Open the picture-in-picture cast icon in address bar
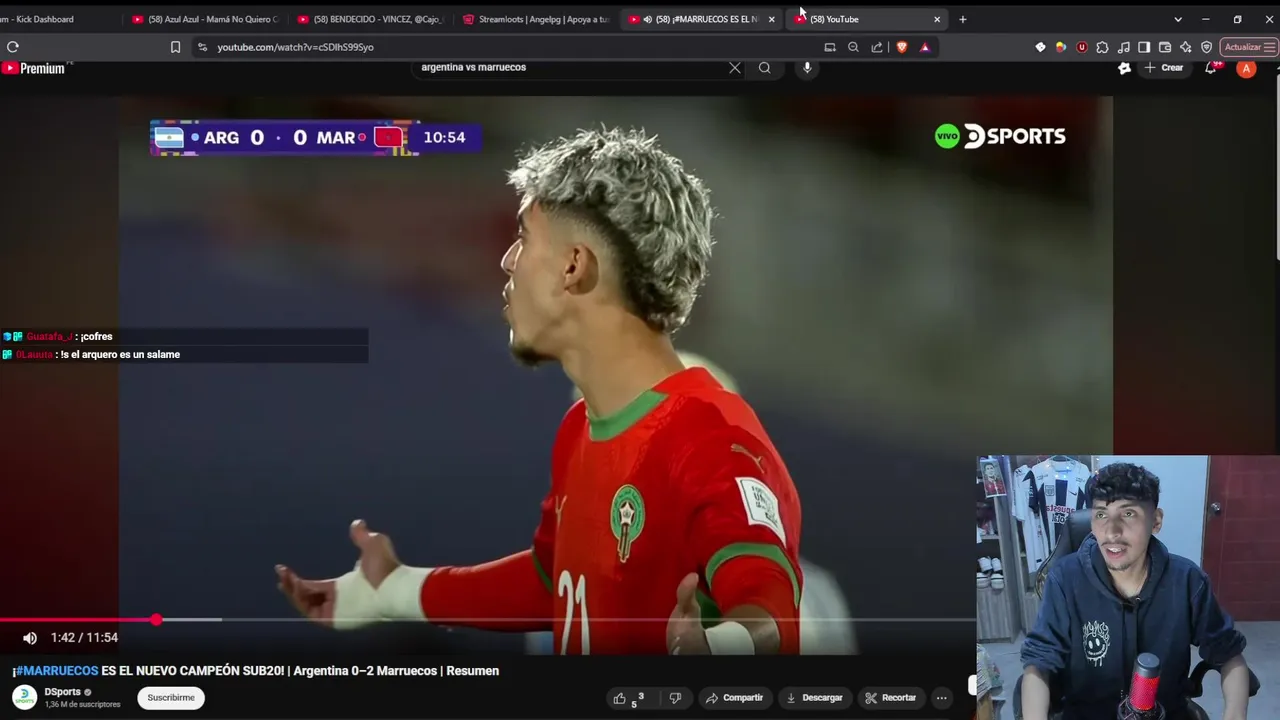Image resolution: width=1280 pixels, height=720 pixels. click(x=830, y=47)
